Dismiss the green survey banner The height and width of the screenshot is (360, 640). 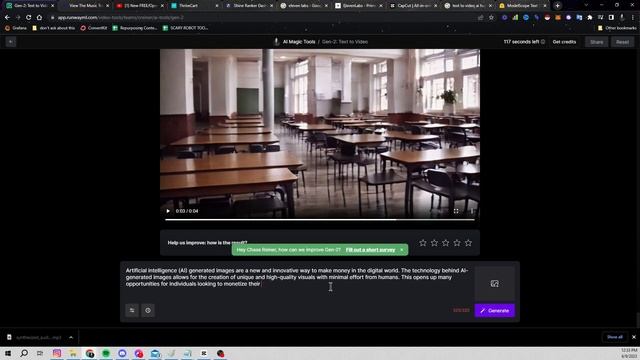coord(402,250)
